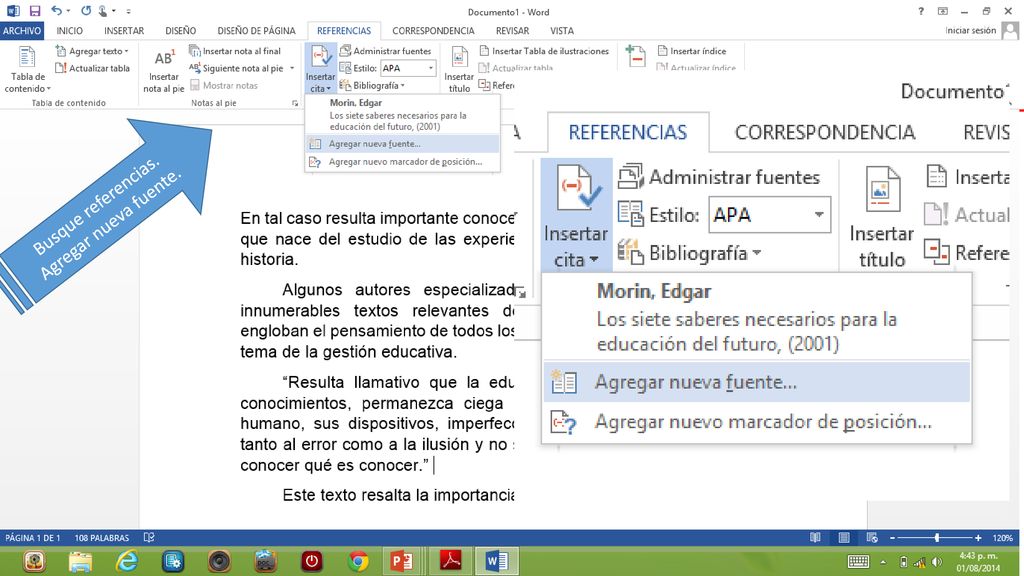Screen dimensions: 1024x576
Task: Click the zoom out minus button
Action: [892, 538]
